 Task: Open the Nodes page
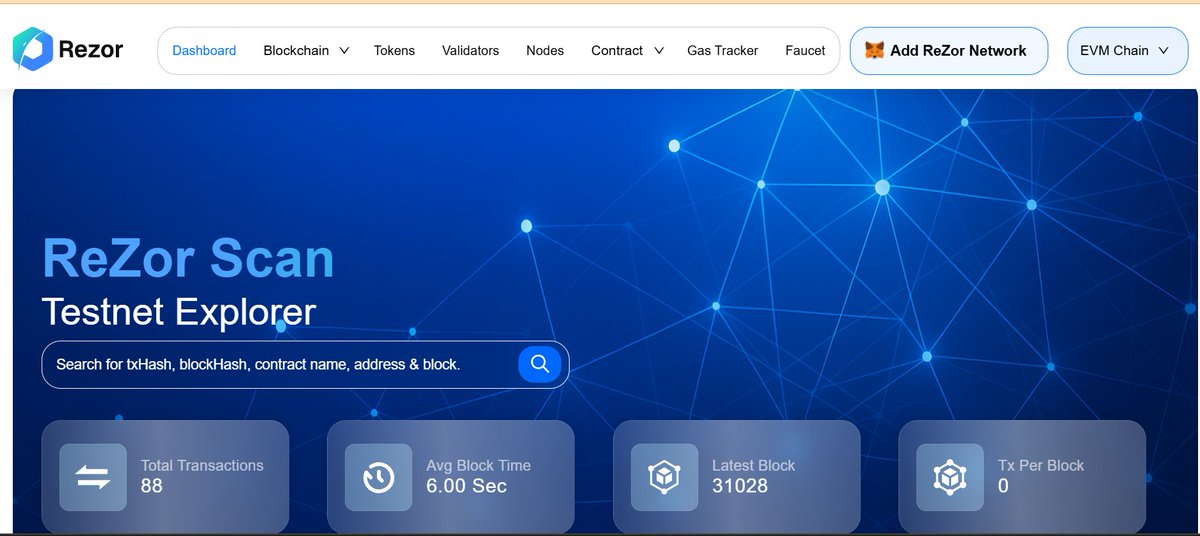pos(545,50)
